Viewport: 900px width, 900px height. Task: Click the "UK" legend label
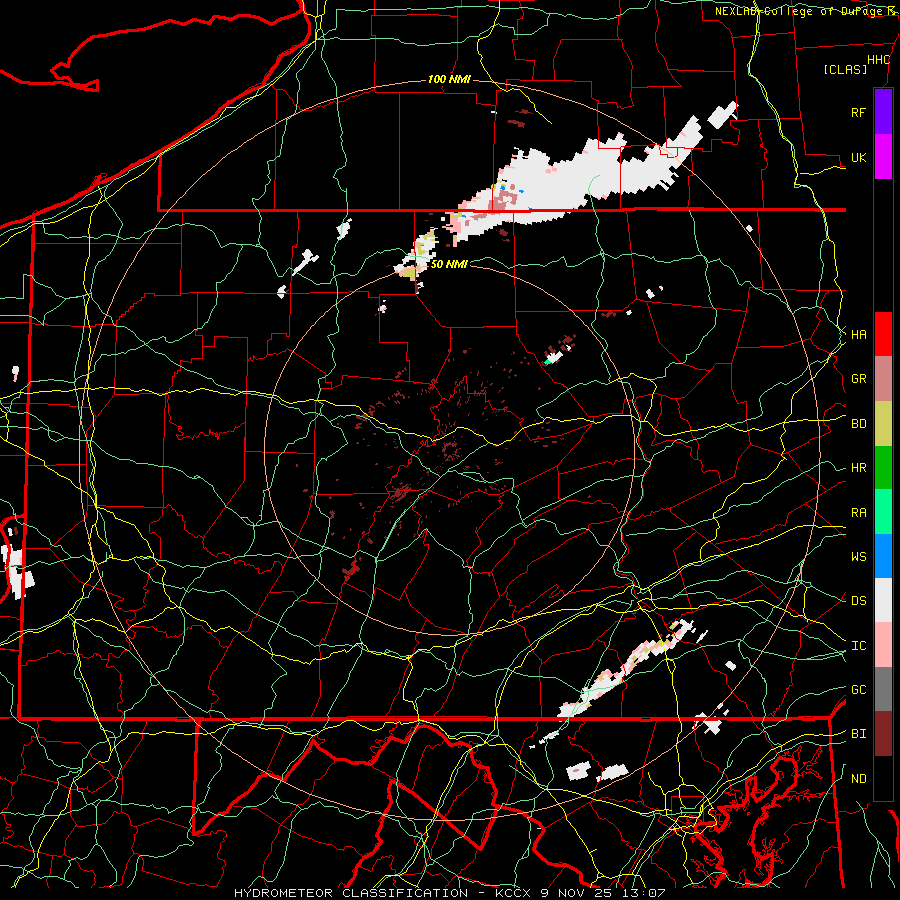(858, 157)
